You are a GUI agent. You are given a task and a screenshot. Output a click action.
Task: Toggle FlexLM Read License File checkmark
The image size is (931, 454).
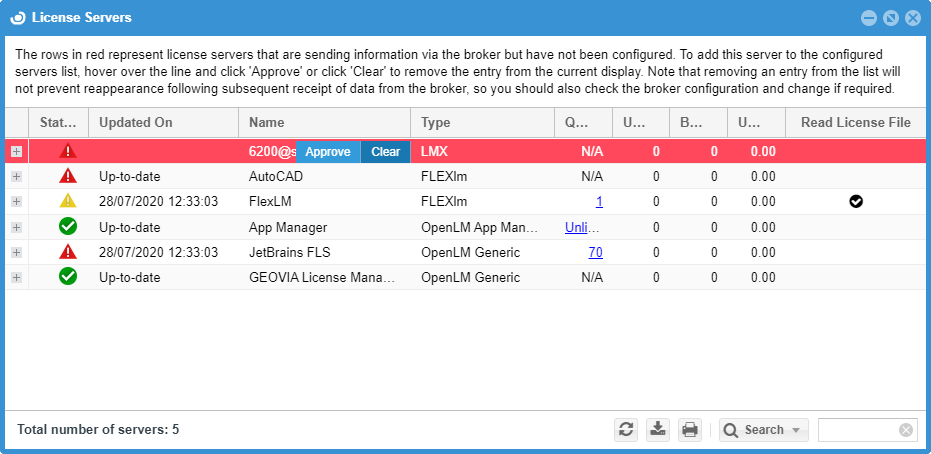click(856, 201)
